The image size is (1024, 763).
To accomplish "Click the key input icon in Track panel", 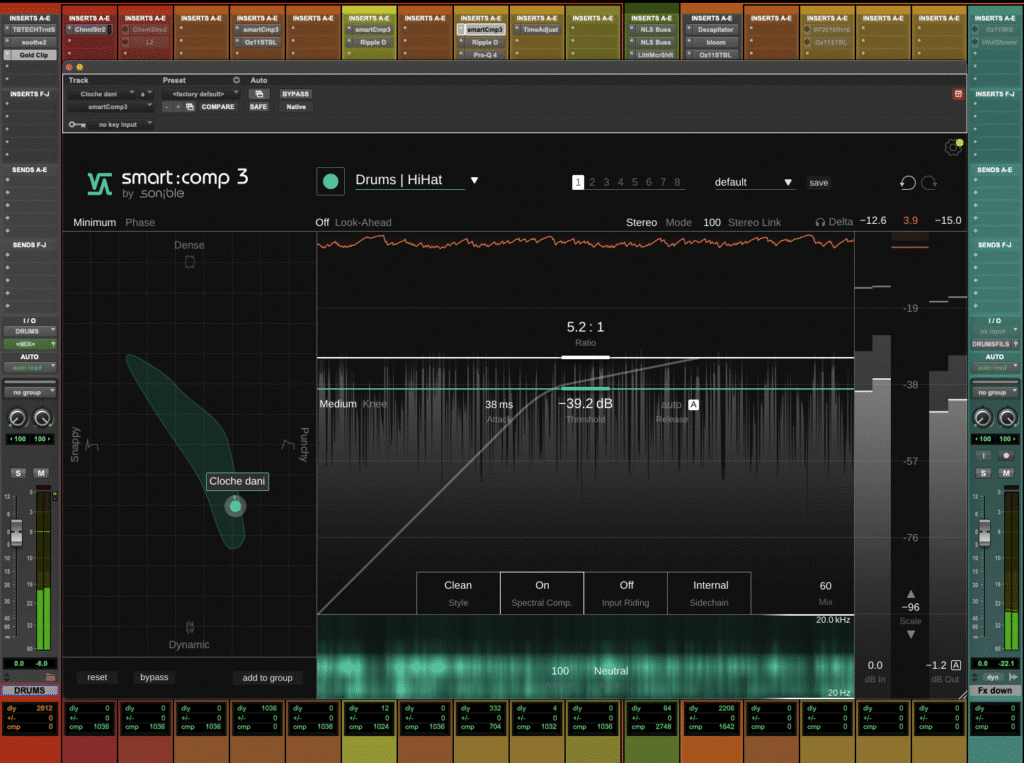I will pyautogui.click(x=75, y=123).
